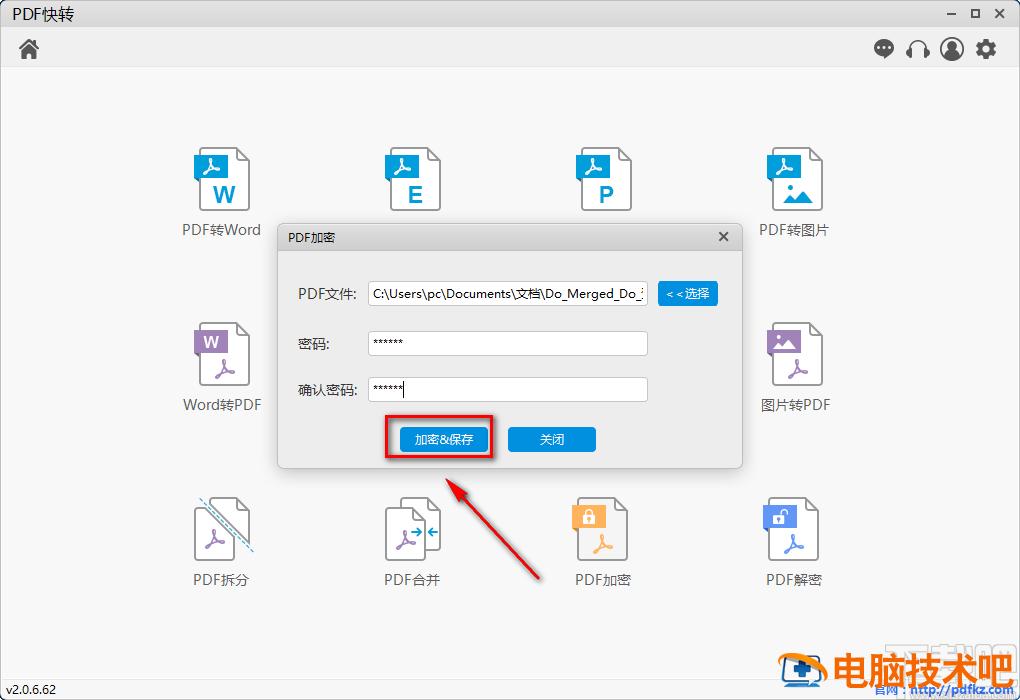
Task: Open the settings gear icon
Action: click(x=986, y=49)
